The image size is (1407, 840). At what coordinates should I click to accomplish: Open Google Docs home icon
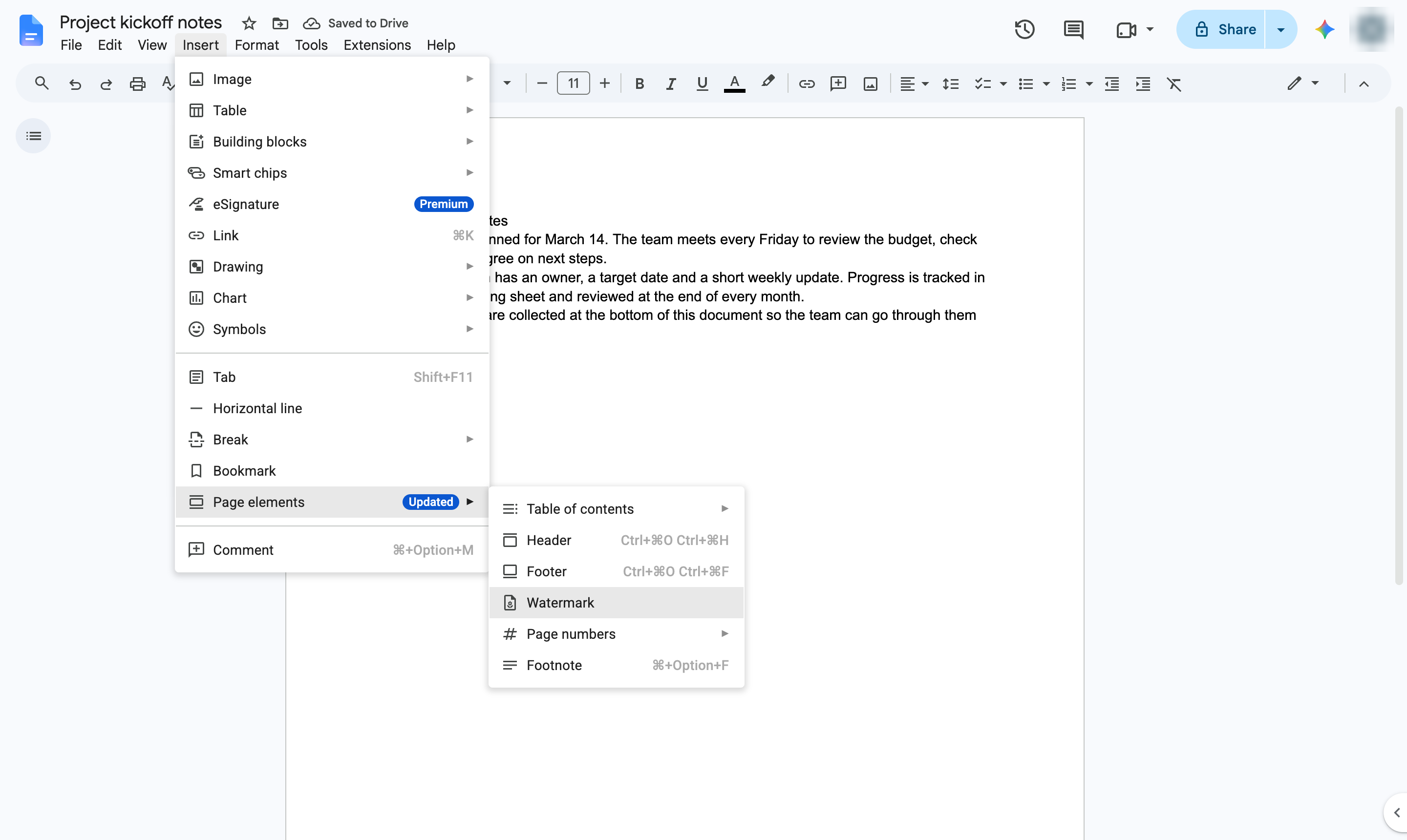click(x=31, y=31)
